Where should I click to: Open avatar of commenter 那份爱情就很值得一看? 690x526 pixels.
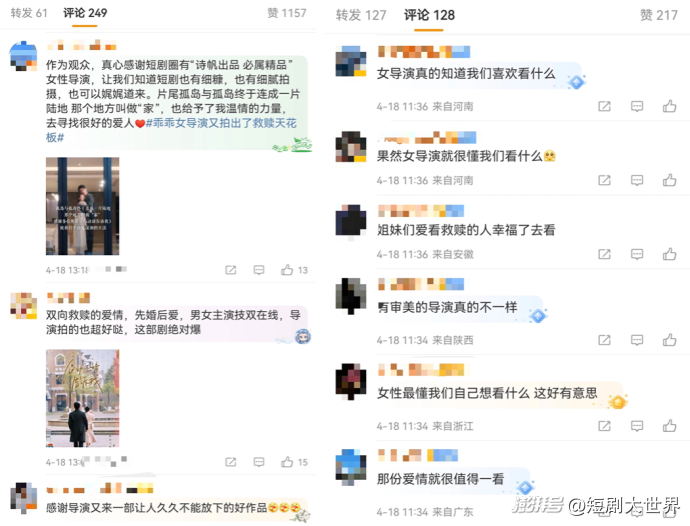pyautogui.click(x=351, y=467)
